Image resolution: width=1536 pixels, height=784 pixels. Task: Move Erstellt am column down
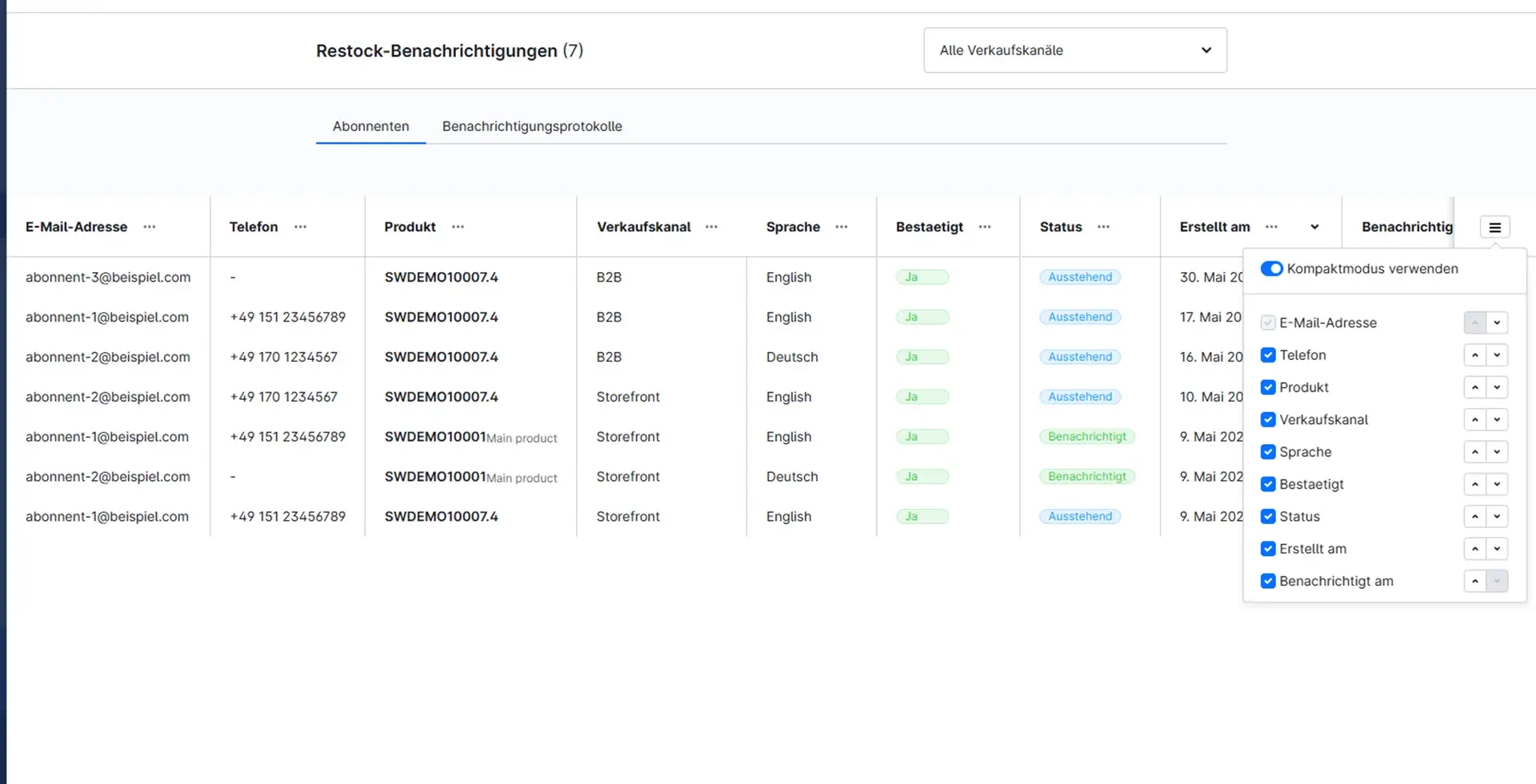1497,549
